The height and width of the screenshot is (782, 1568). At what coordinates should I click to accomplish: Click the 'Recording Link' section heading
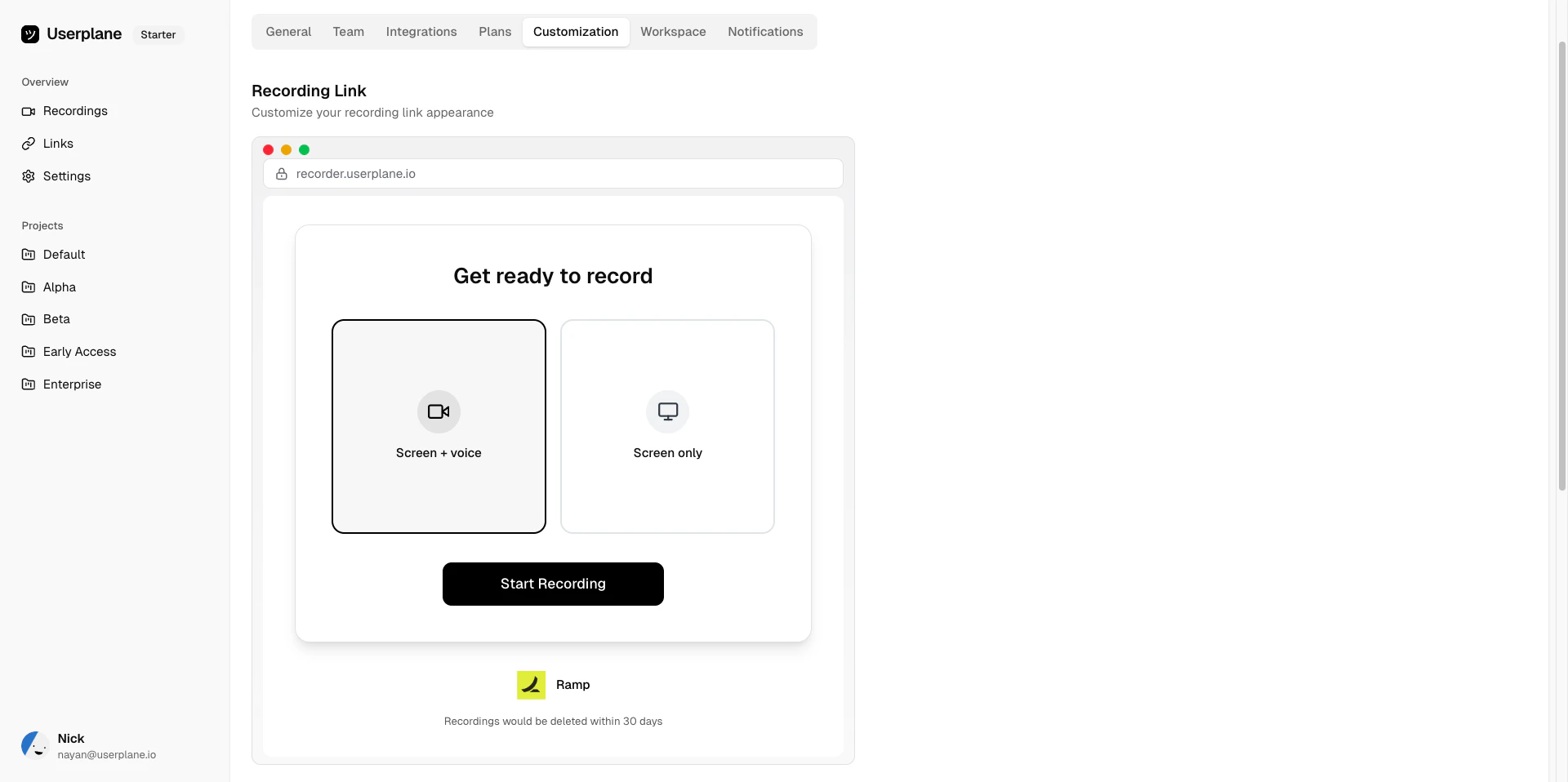pyautogui.click(x=309, y=91)
